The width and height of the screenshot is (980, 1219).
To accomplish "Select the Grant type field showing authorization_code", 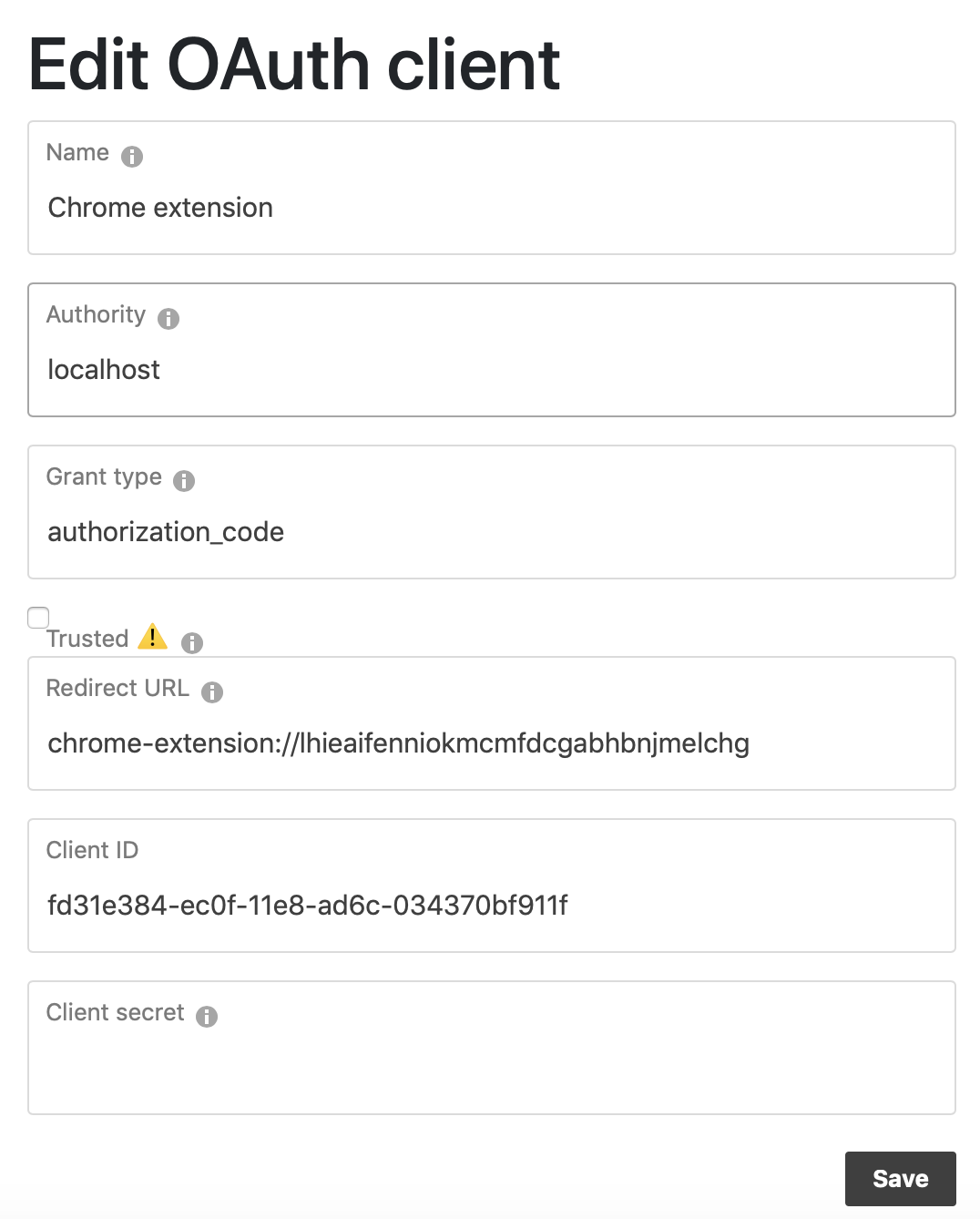I will pos(492,532).
